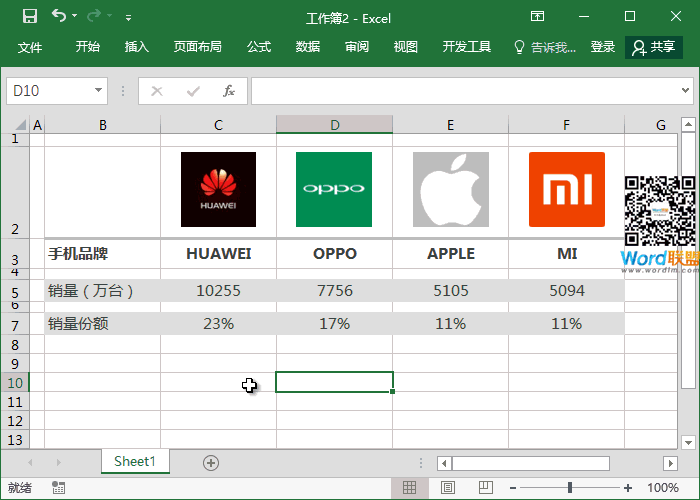Select the OPPO brand name cell
This screenshot has height=500, width=700.
[334, 254]
